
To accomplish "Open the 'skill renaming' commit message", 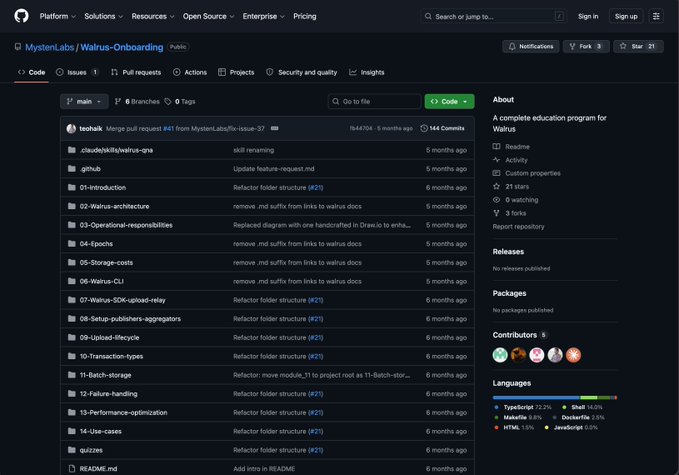I will point(253,150).
